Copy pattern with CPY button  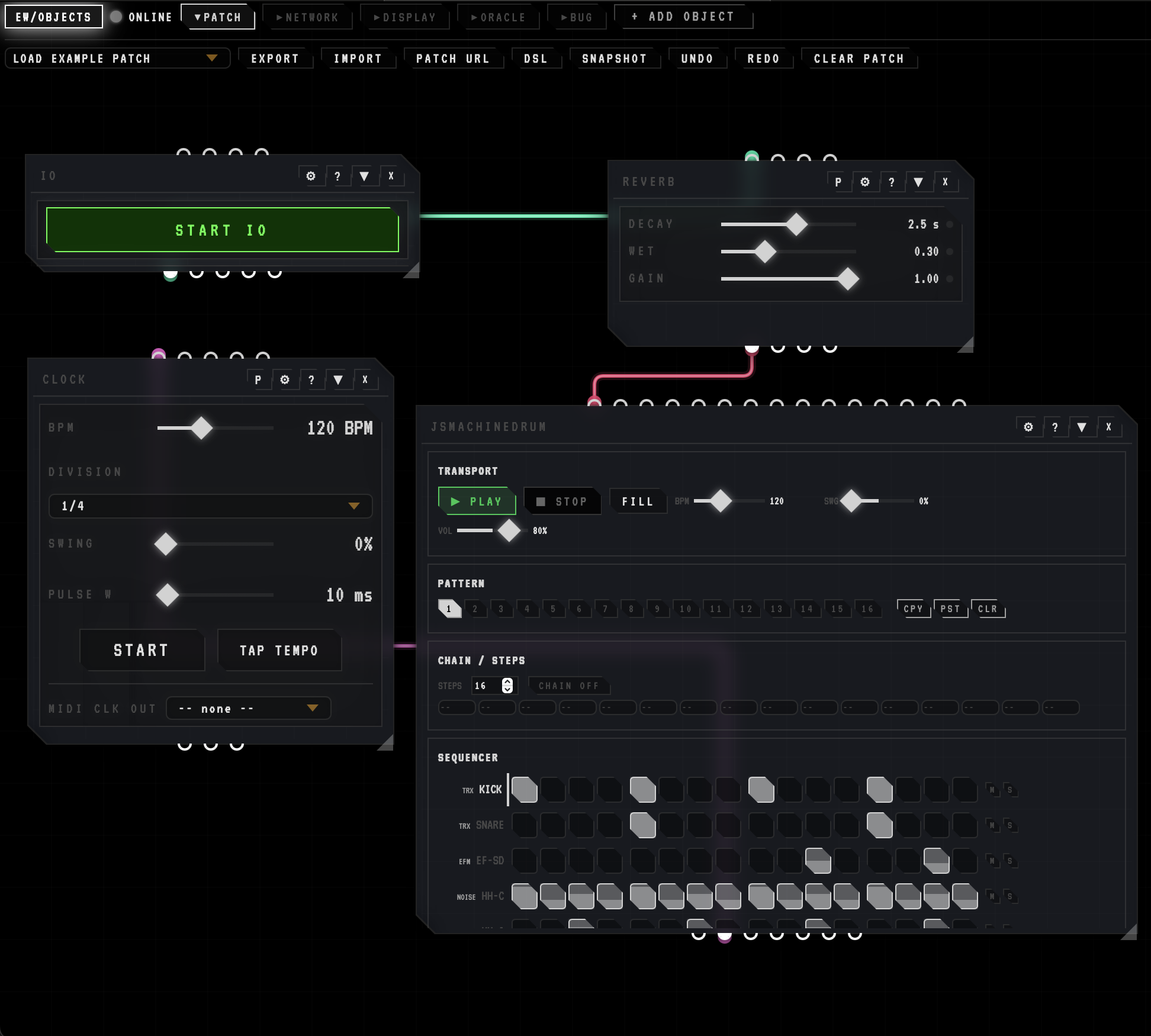914,609
